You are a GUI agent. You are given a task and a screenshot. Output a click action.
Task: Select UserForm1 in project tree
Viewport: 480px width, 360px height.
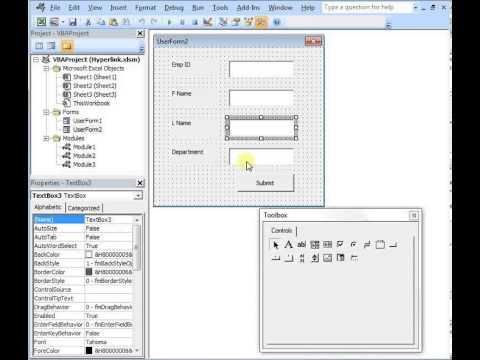[87, 121]
